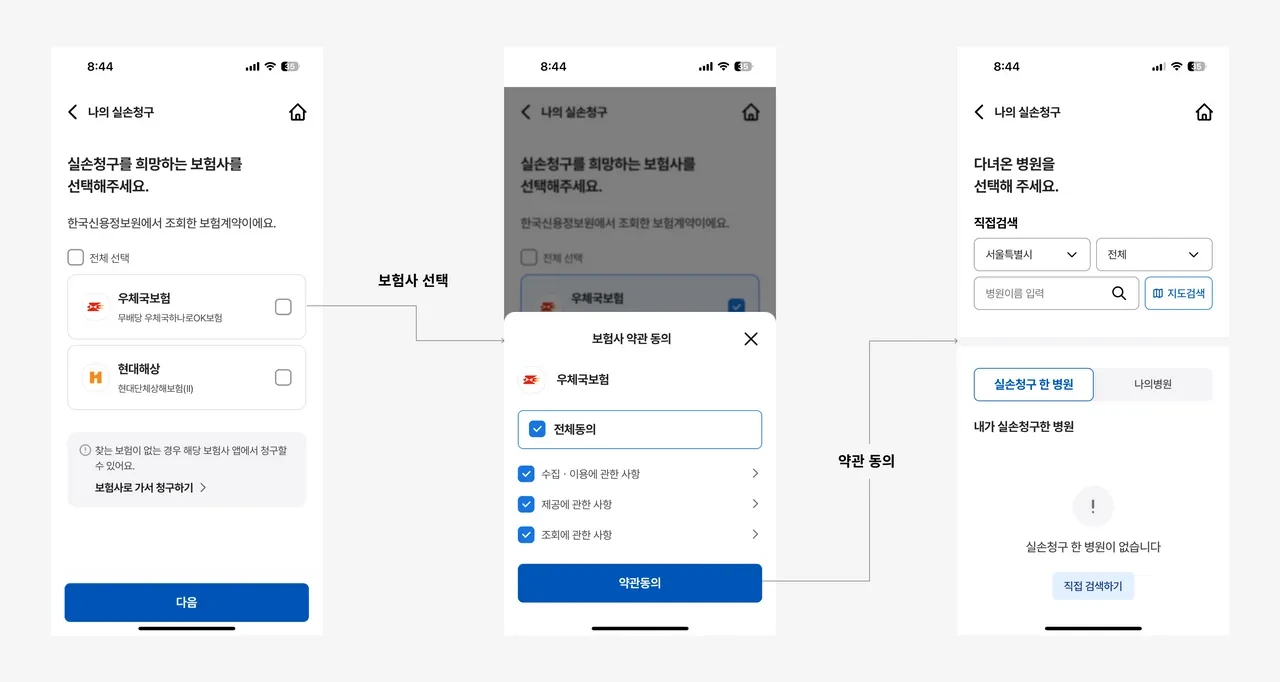This screenshot has width=1280, height=682.
Task: Check the 우체국보험 card checkbox
Action: pyautogui.click(x=283, y=307)
